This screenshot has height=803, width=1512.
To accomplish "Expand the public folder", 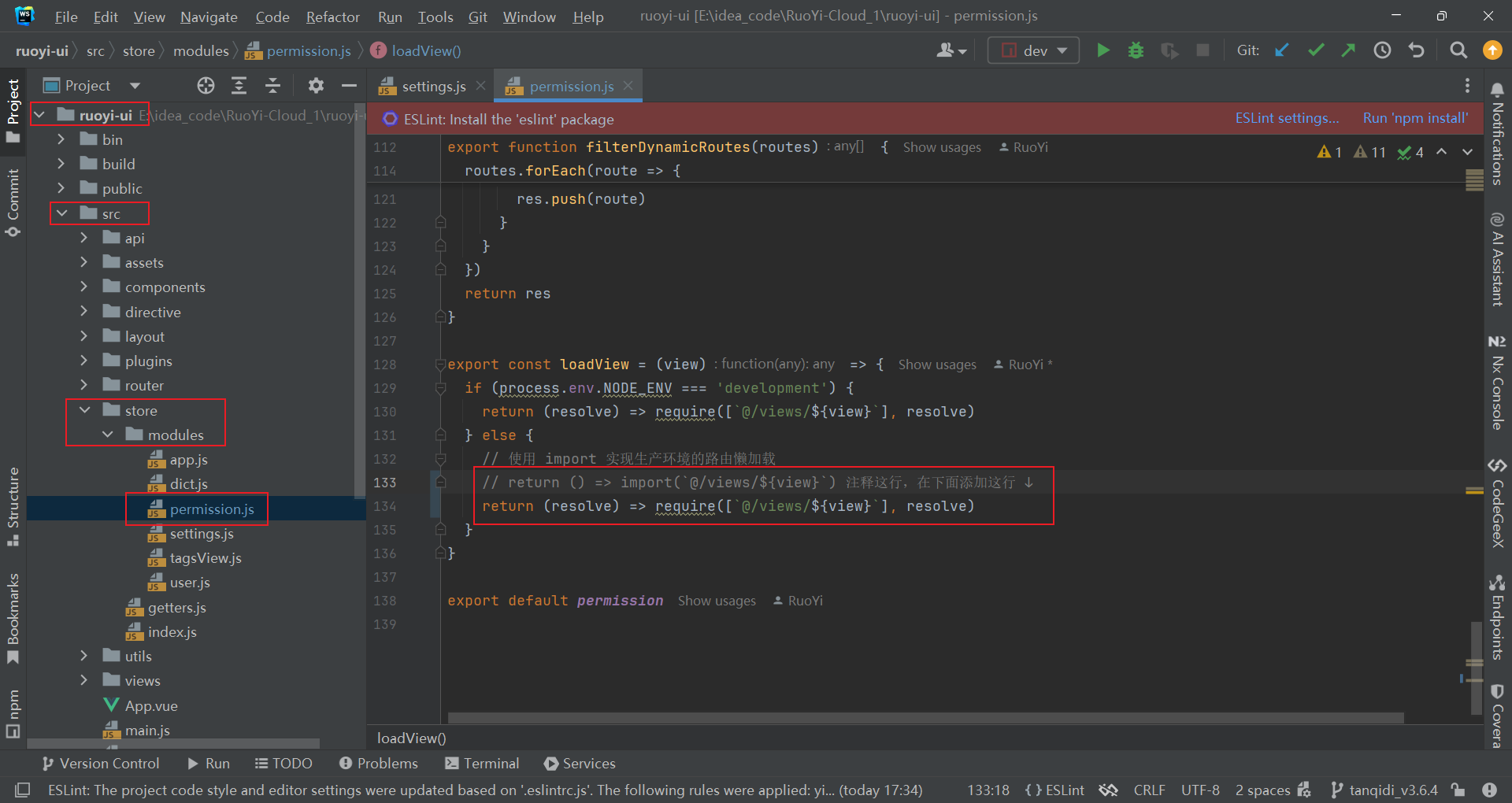I will (61, 188).
